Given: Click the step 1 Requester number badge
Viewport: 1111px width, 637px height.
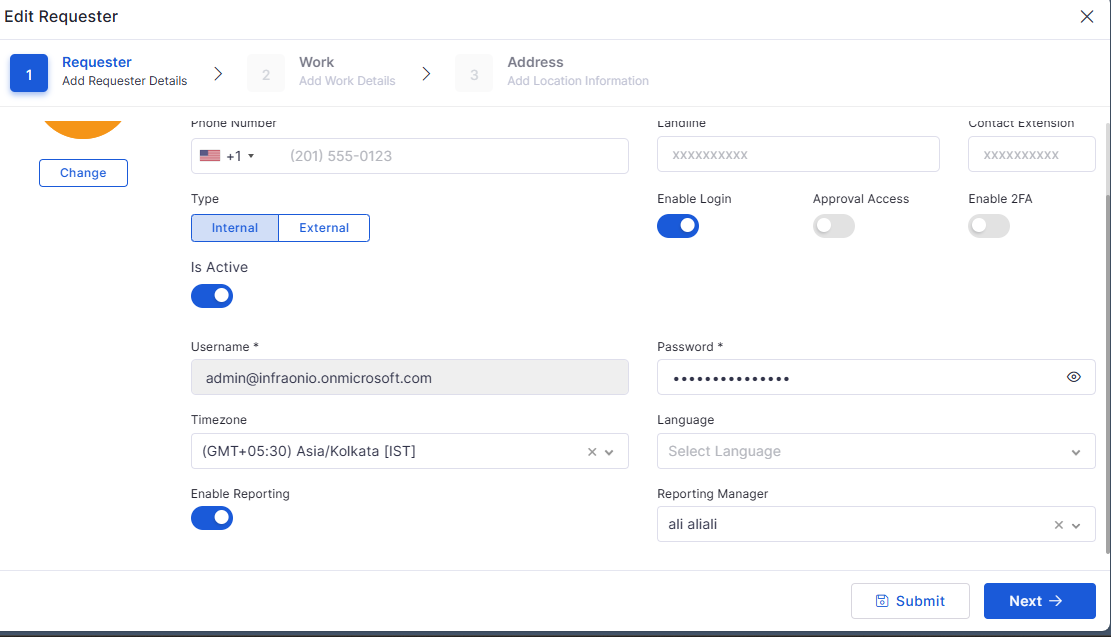Looking at the screenshot, I should (x=29, y=74).
